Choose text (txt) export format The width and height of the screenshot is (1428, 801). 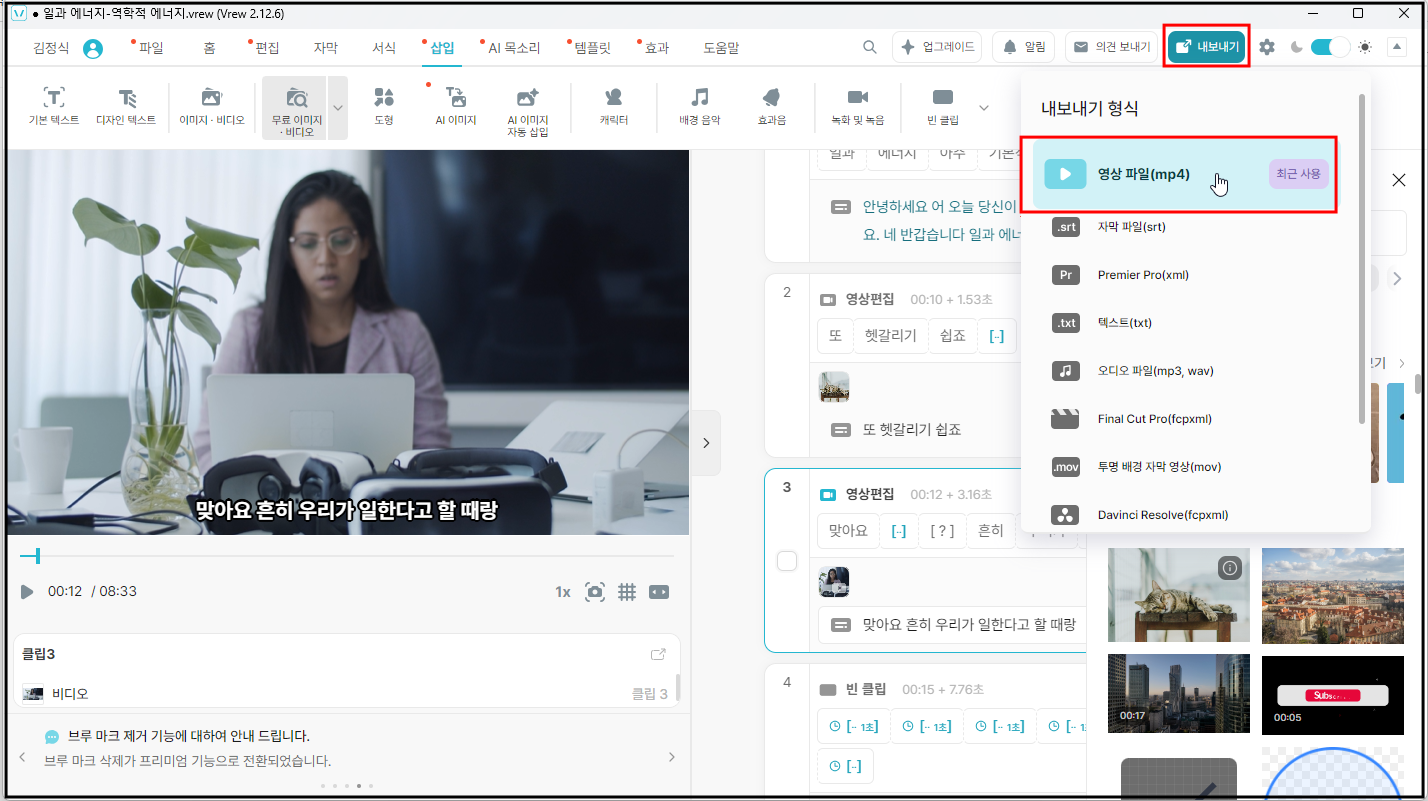point(1189,323)
